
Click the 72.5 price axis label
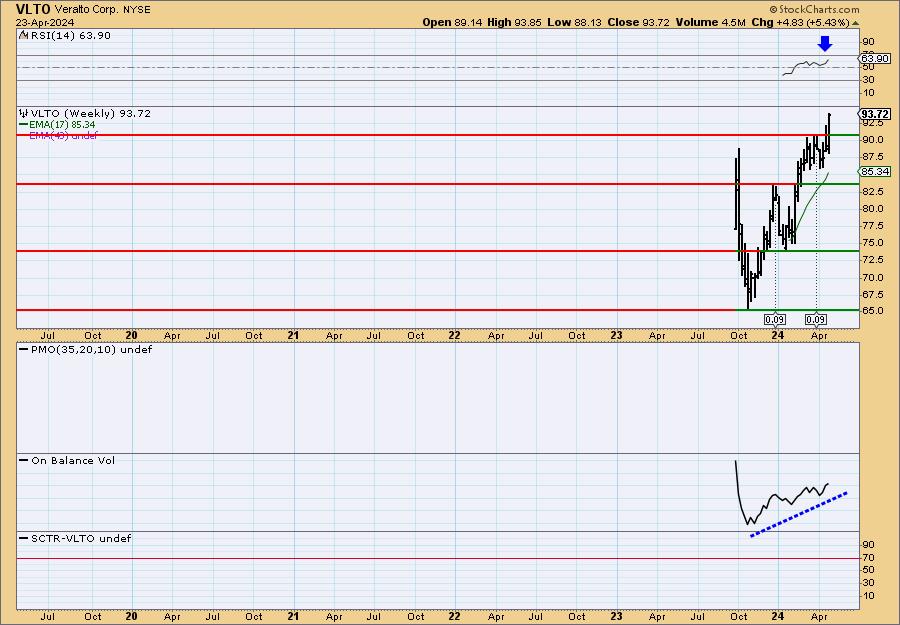(x=873, y=260)
